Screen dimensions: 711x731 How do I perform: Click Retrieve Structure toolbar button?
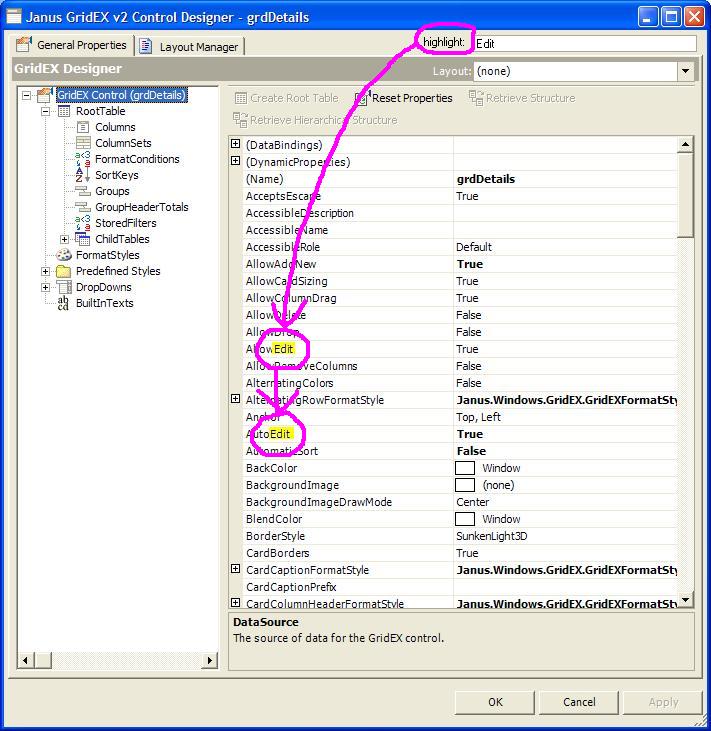coord(522,98)
